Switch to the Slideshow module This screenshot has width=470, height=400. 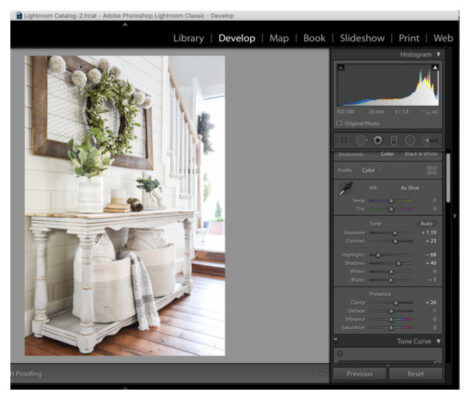[362, 38]
